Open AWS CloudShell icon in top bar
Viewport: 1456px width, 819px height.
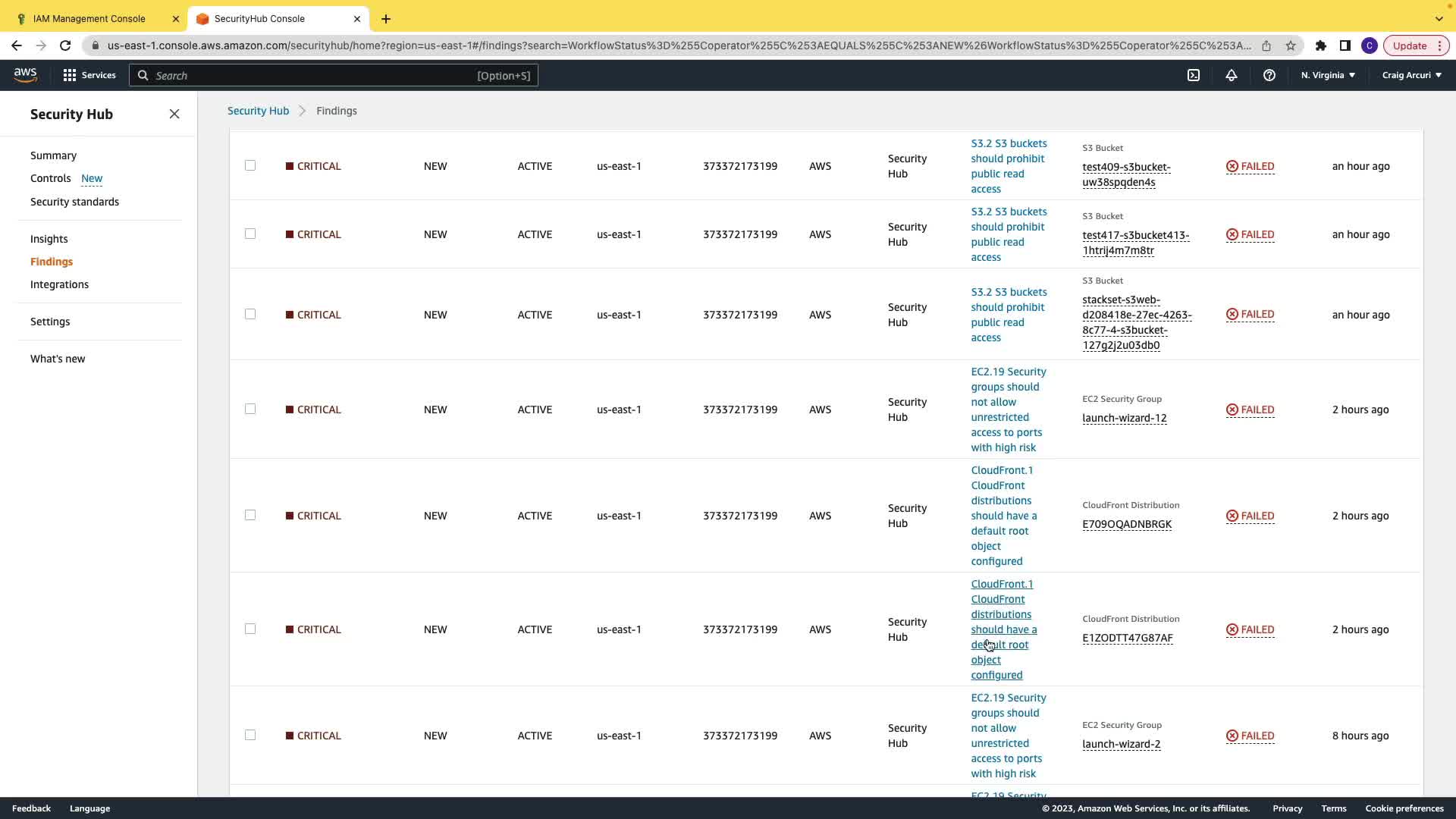1194,75
